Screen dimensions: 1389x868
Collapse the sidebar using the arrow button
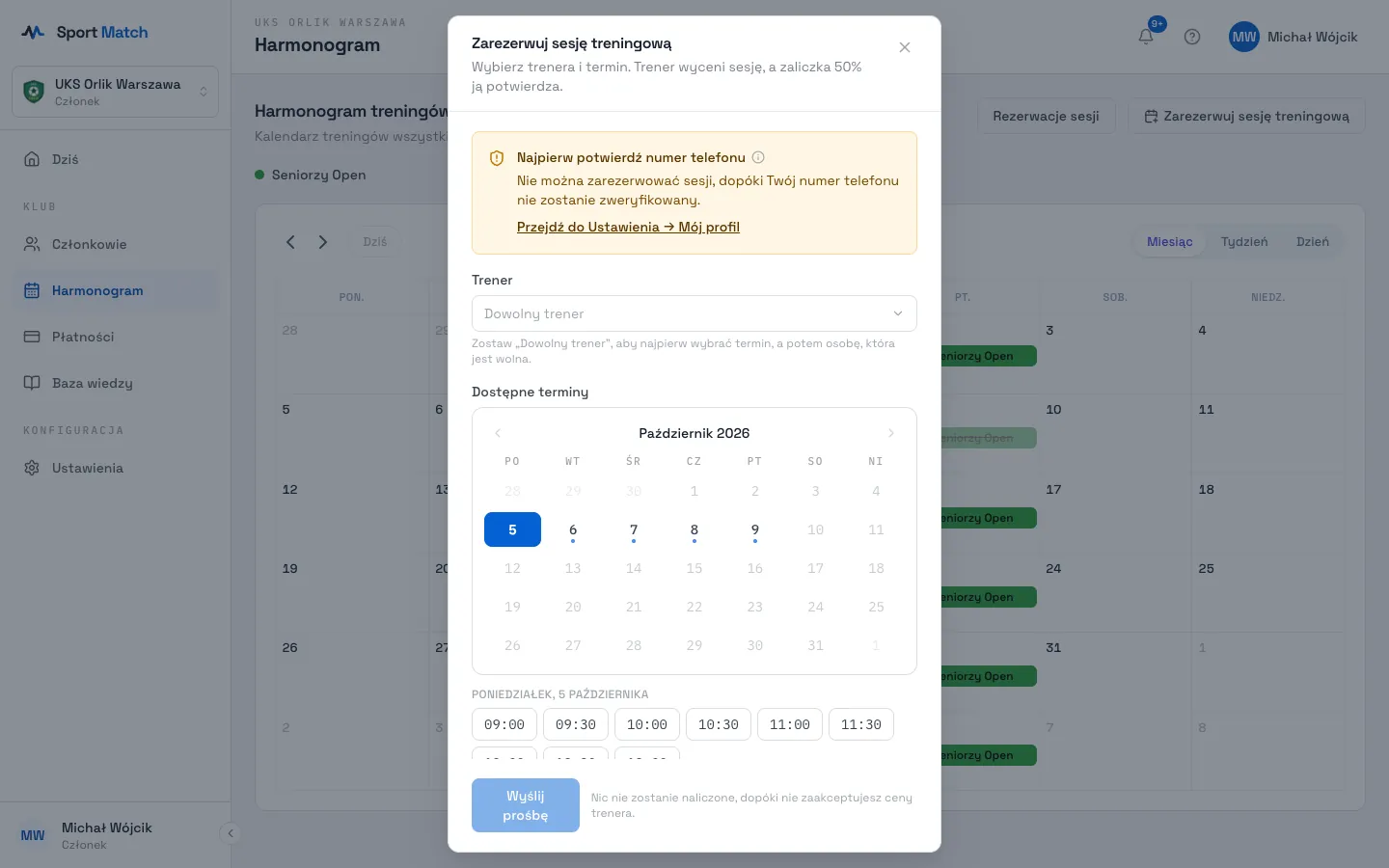(x=230, y=833)
